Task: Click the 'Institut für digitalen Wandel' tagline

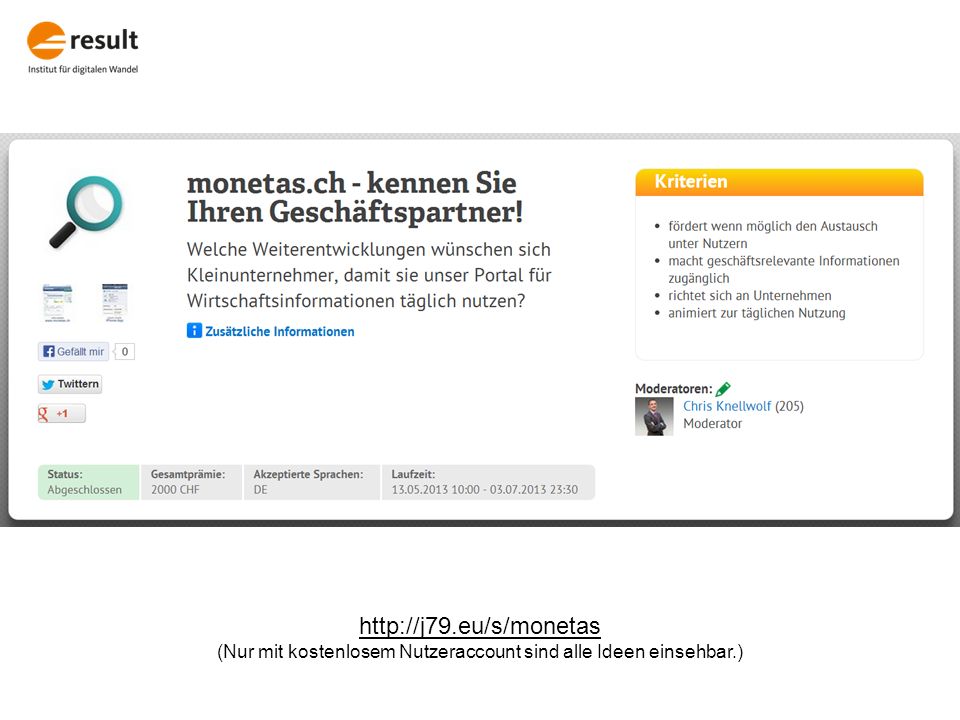Action: (x=83, y=69)
